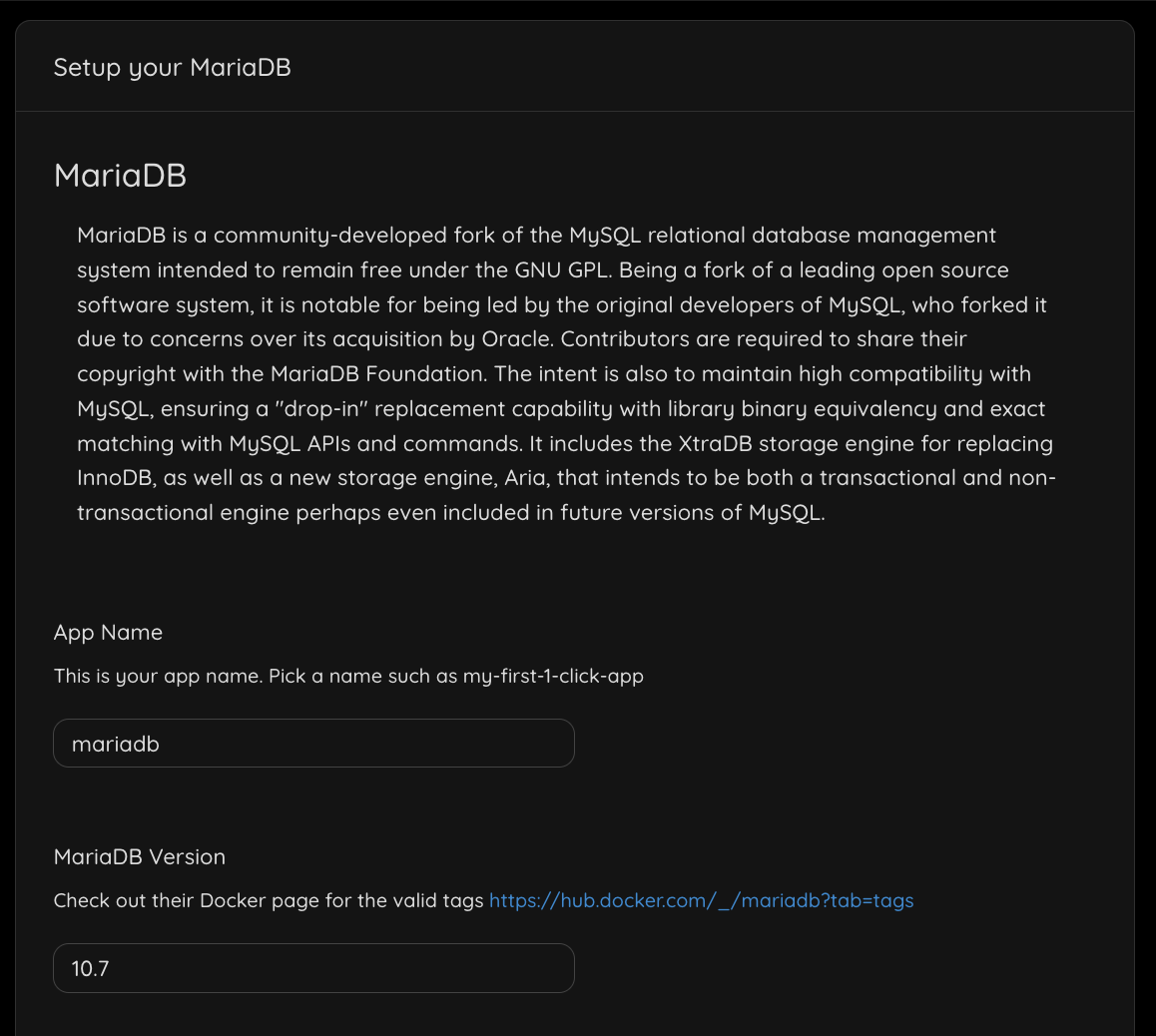Click the word "Aria" in the description
This screenshot has width=1156, height=1036.
[525, 478]
